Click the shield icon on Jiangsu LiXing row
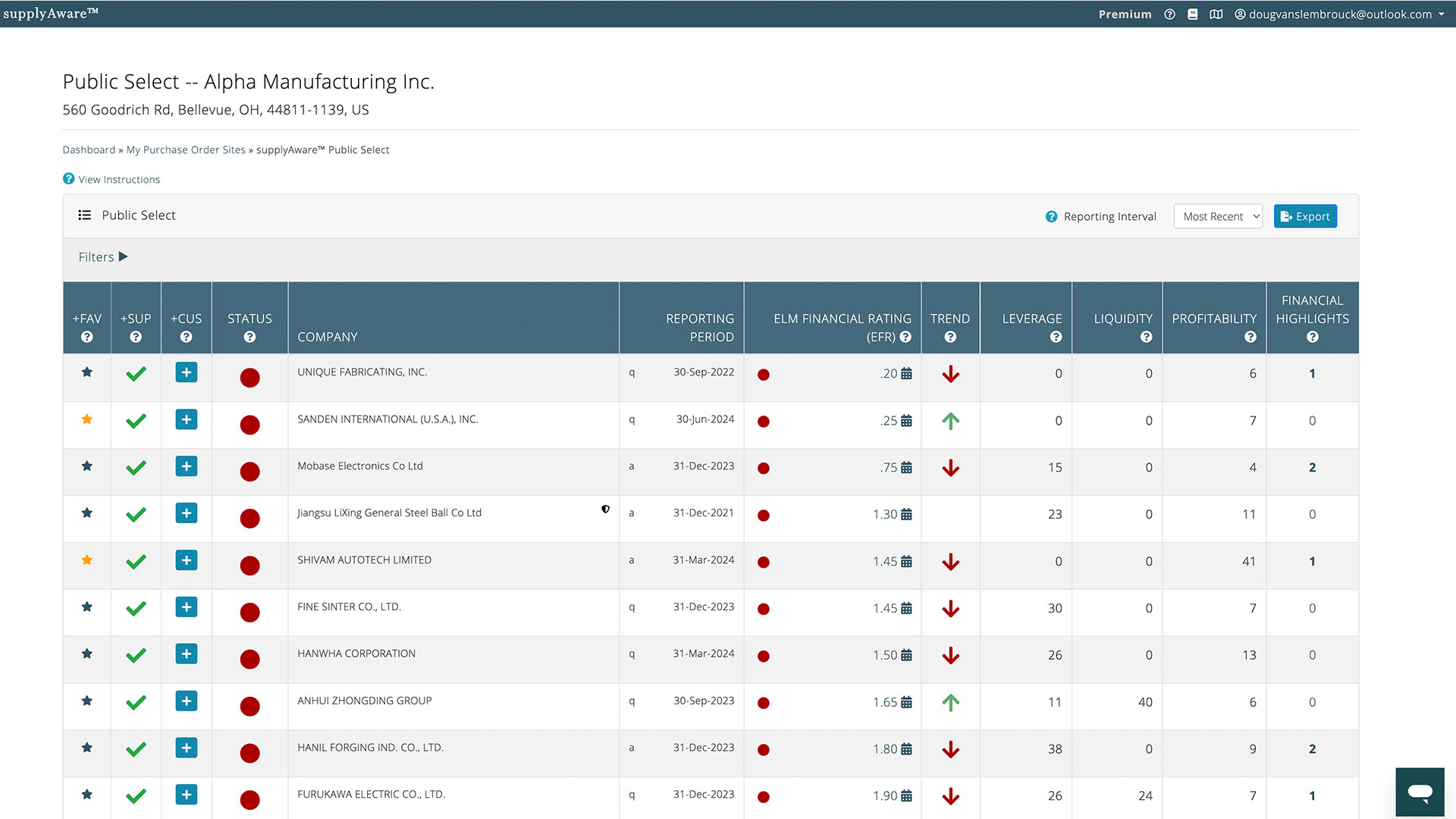The width and height of the screenshot is (1456, 819). point(605,510)
